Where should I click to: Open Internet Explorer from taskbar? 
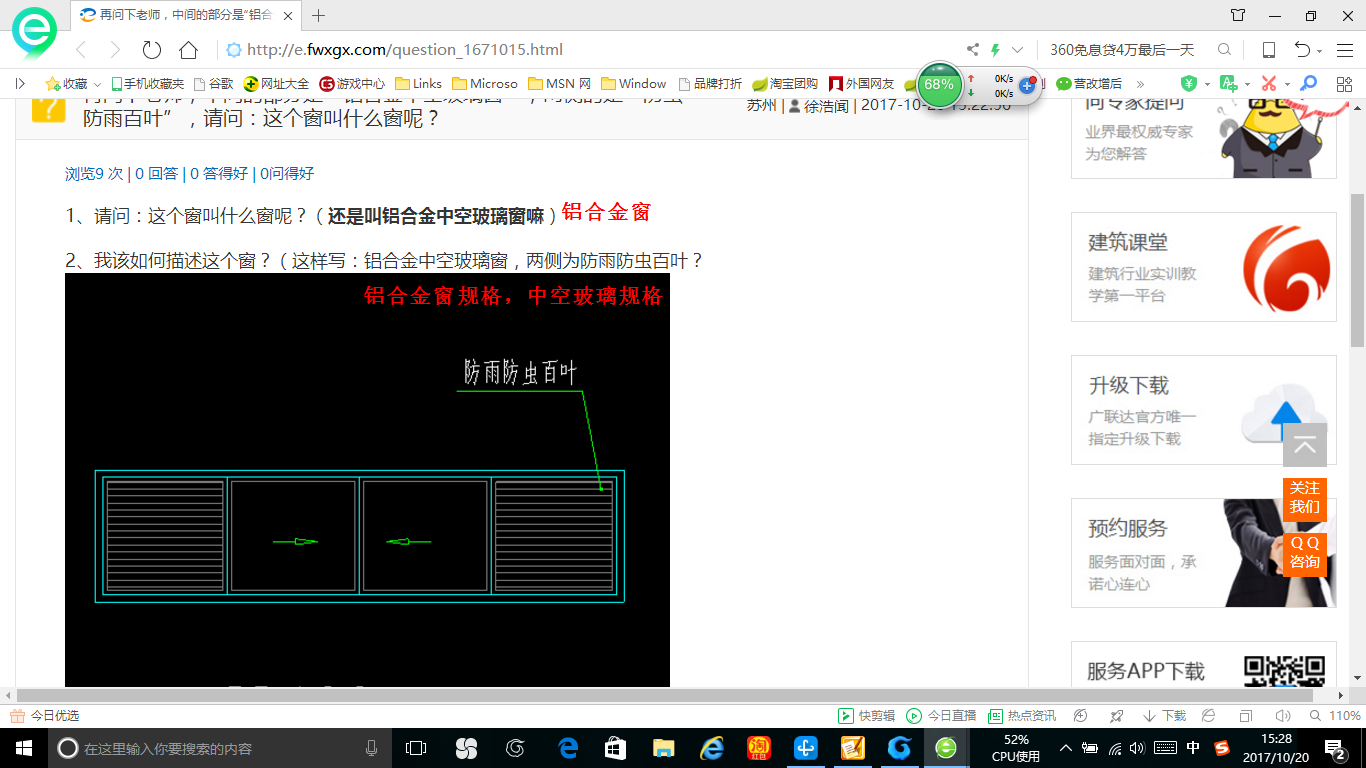click(712, 748)
